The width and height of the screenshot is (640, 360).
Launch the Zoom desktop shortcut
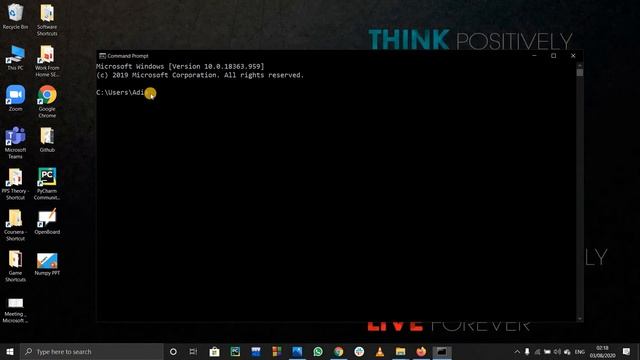point(15,98)
